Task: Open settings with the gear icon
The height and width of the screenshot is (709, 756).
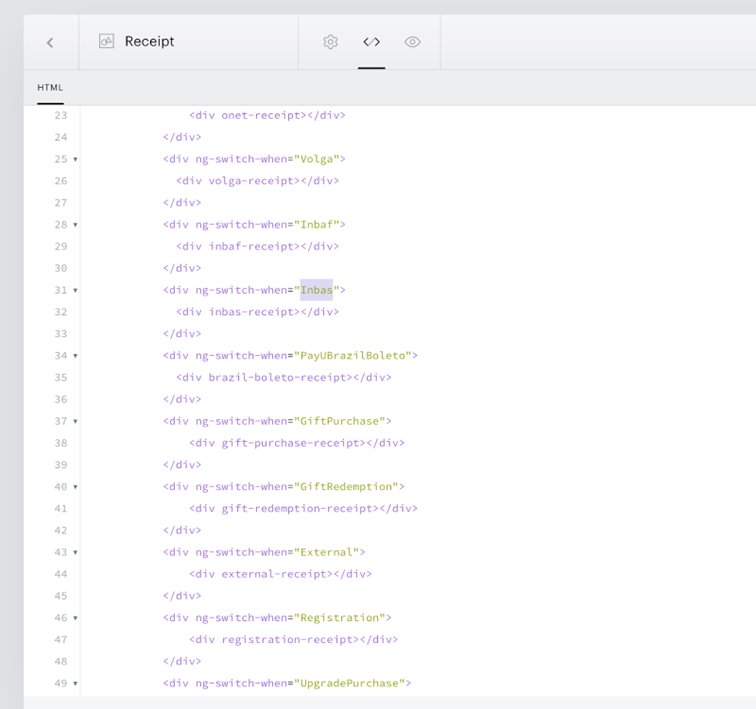Action: coord(330,42)
